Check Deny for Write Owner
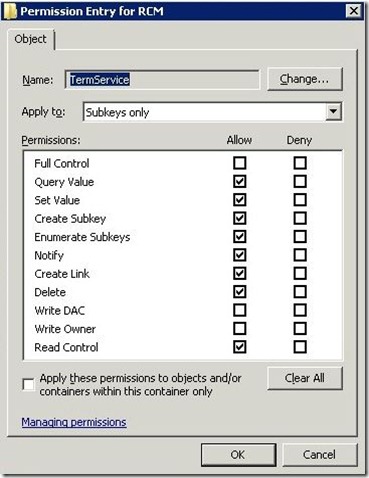Screen dimensions: 369x478 pos(300,328)
